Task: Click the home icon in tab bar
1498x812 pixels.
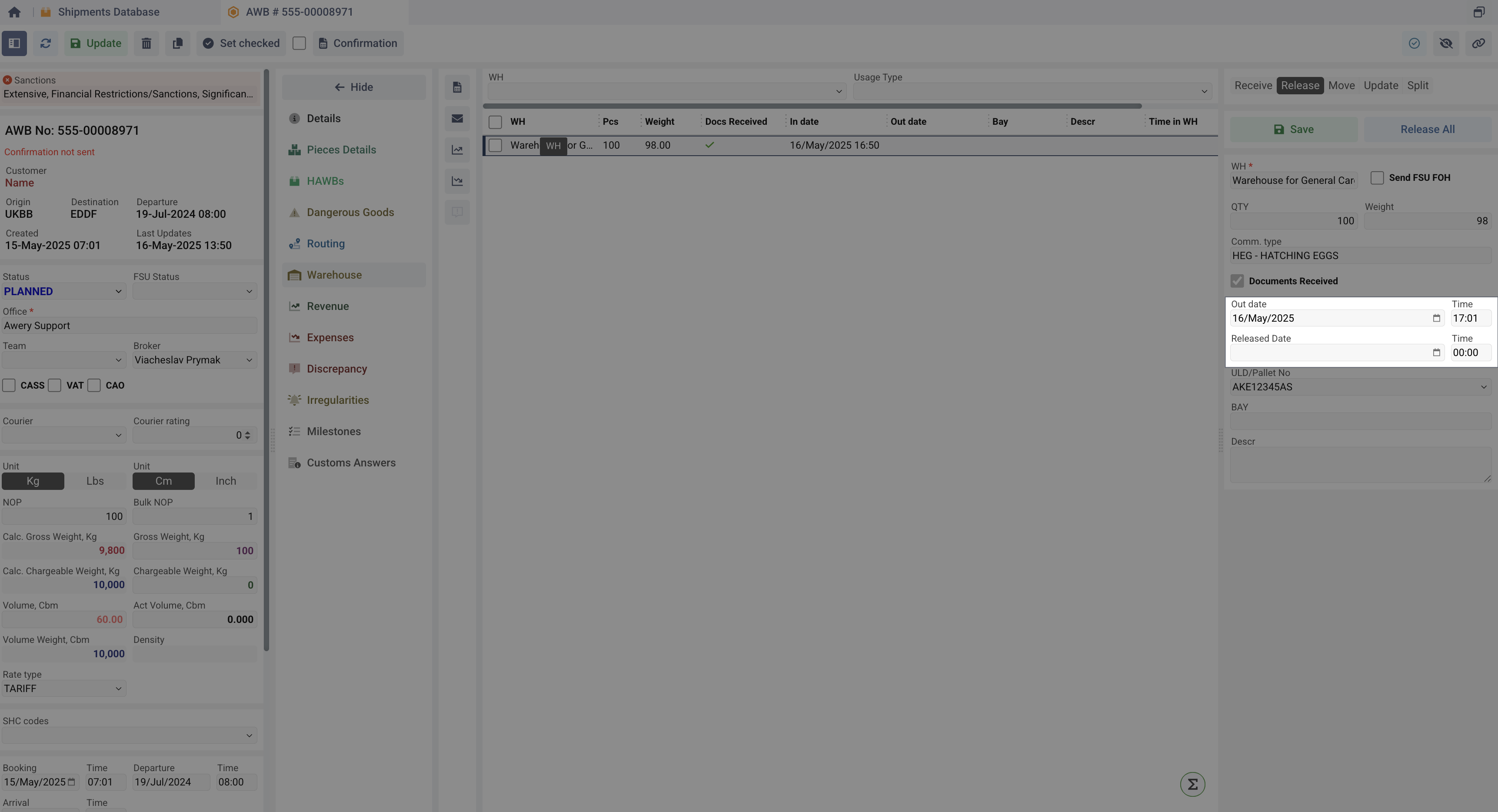Action: [14, 12]
